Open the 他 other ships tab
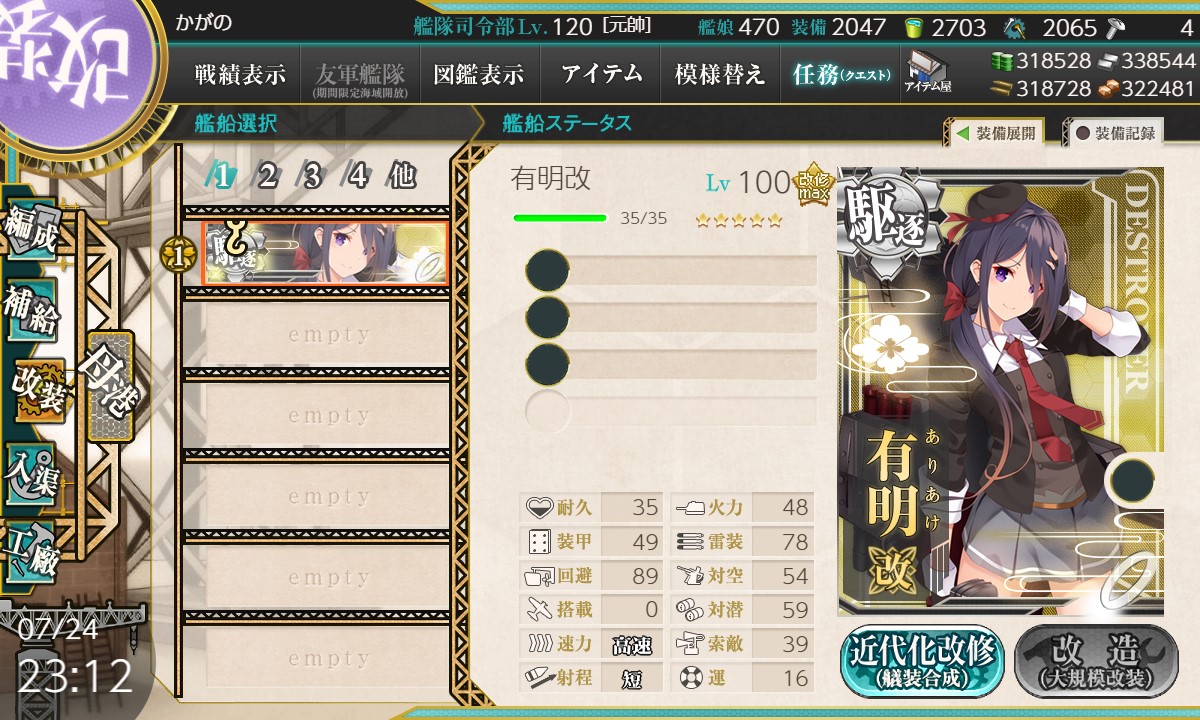 [x=402, y=176]
